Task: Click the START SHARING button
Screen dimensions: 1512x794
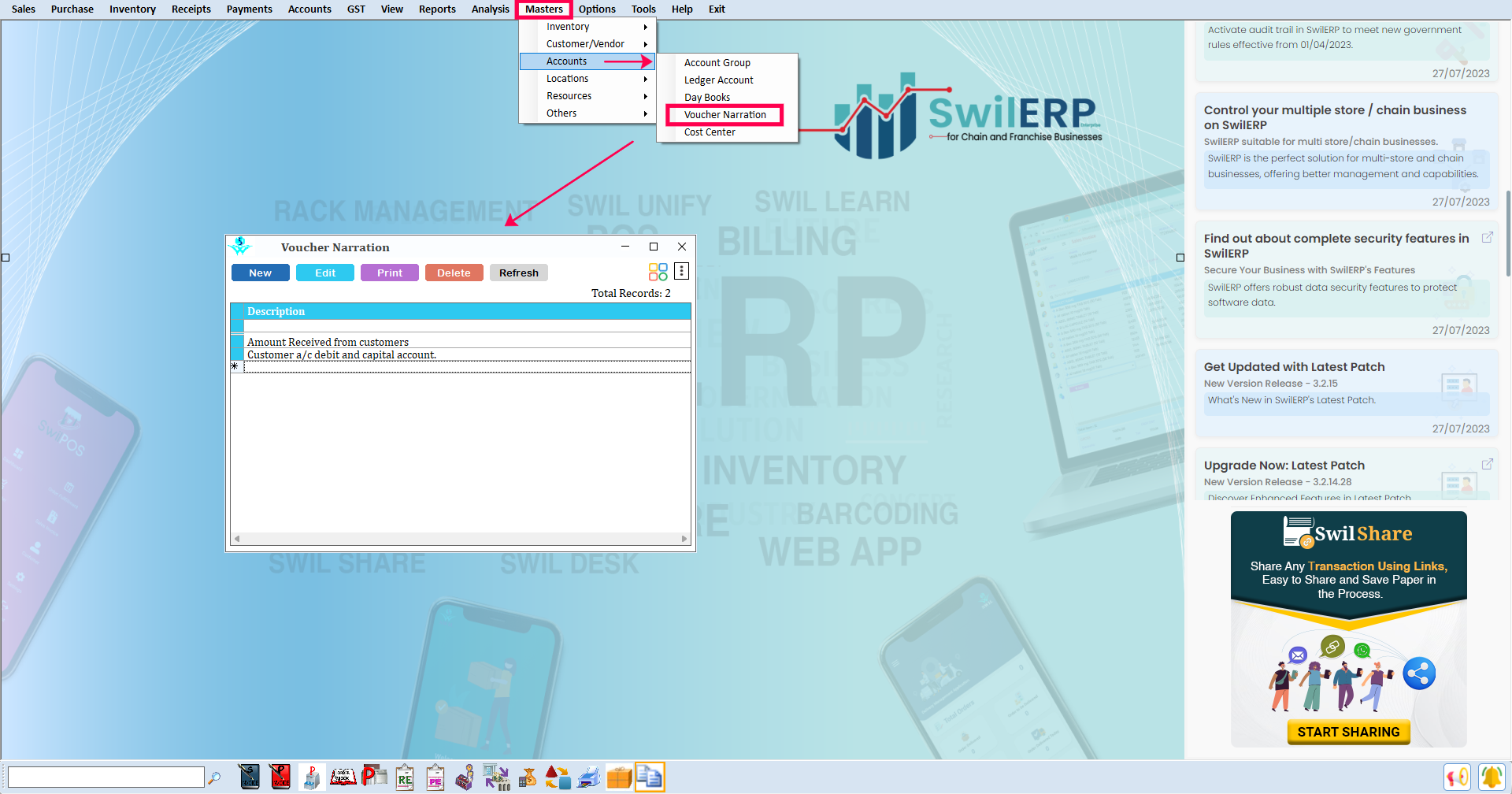Action: coord(1348,732)
